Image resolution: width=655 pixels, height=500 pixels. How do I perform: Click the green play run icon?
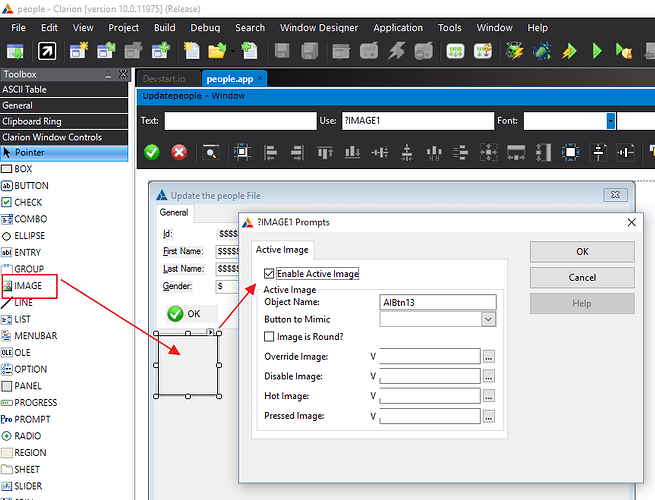[x=597, y=51]
